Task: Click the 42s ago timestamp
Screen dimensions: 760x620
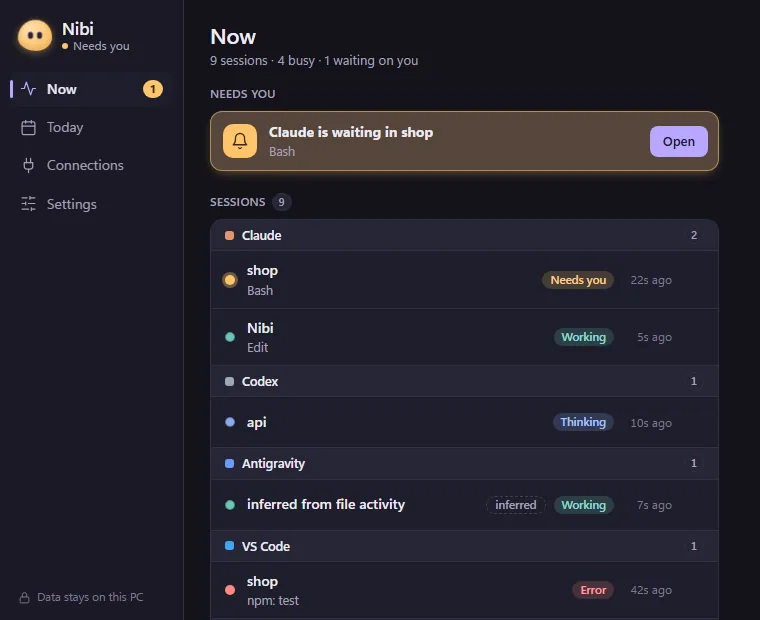Action: click(651, 590)
